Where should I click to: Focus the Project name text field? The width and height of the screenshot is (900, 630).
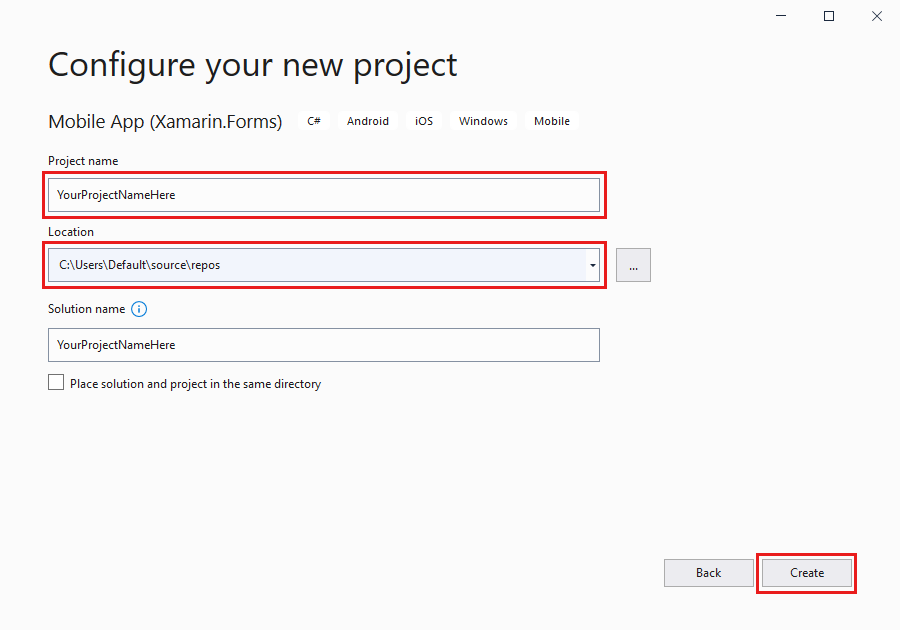coord(322,195)
